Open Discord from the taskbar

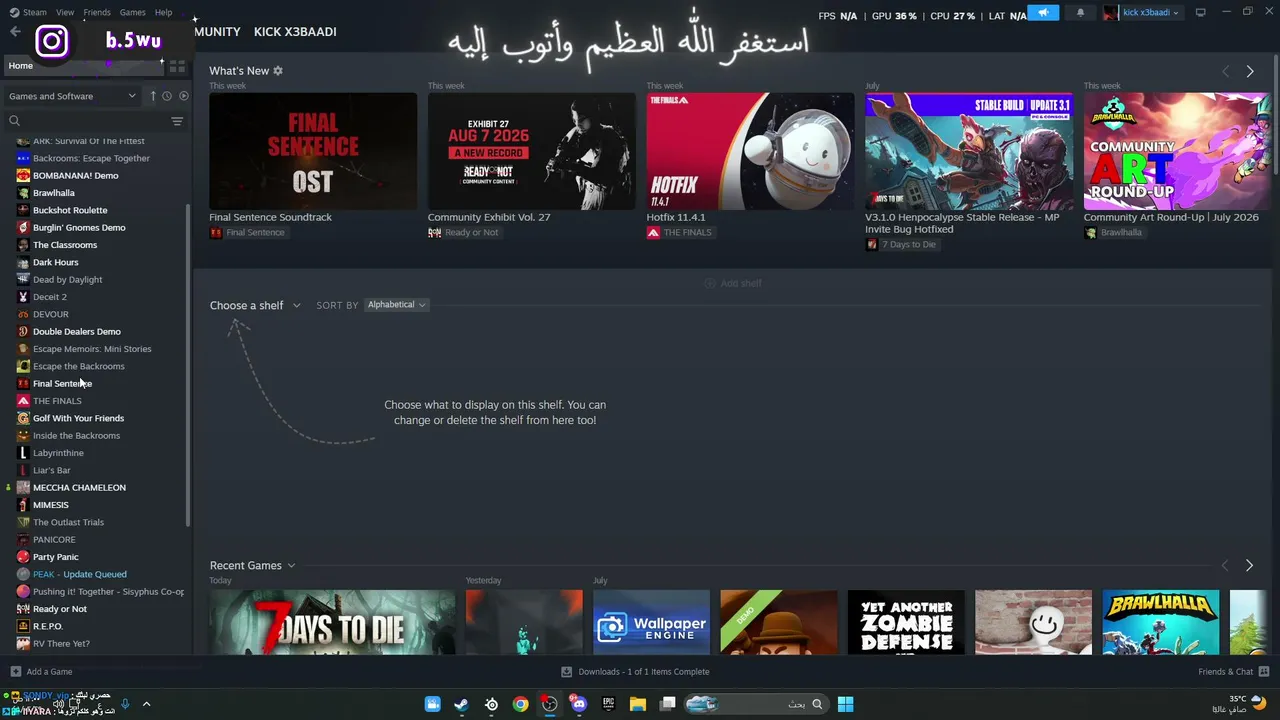coord(579,704)
